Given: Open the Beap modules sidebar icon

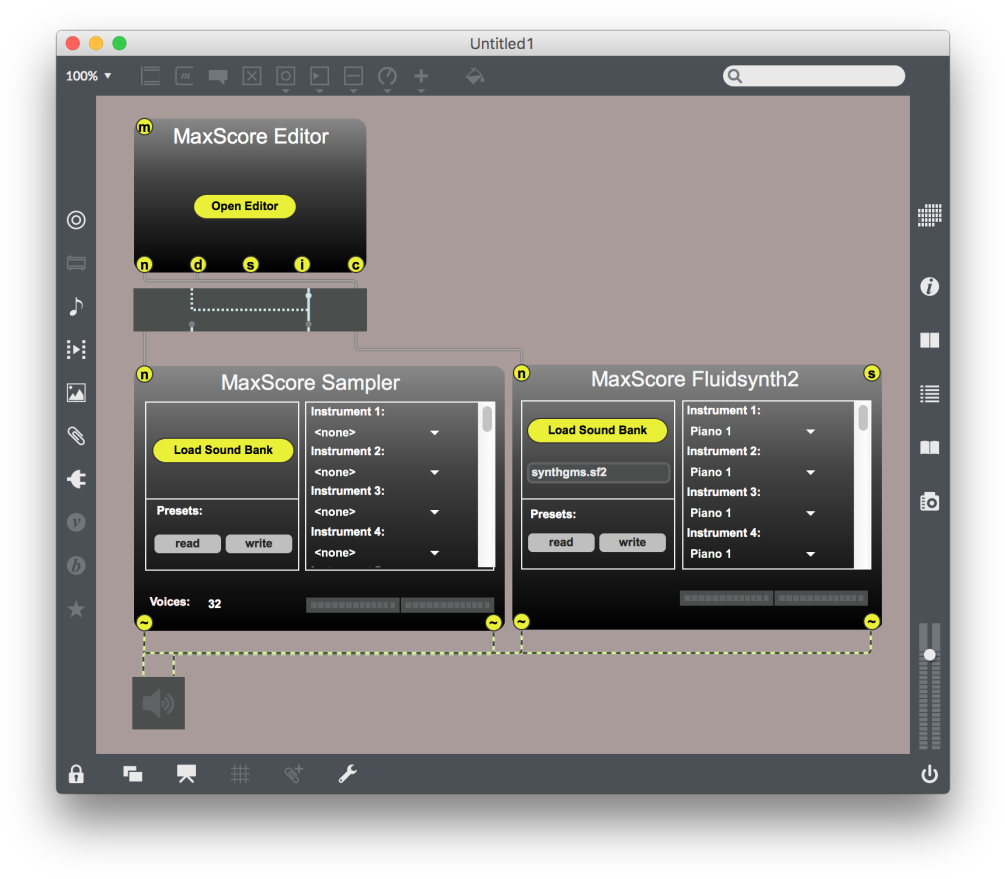Looking at the screenshot, I should click(x=76, y=263).
